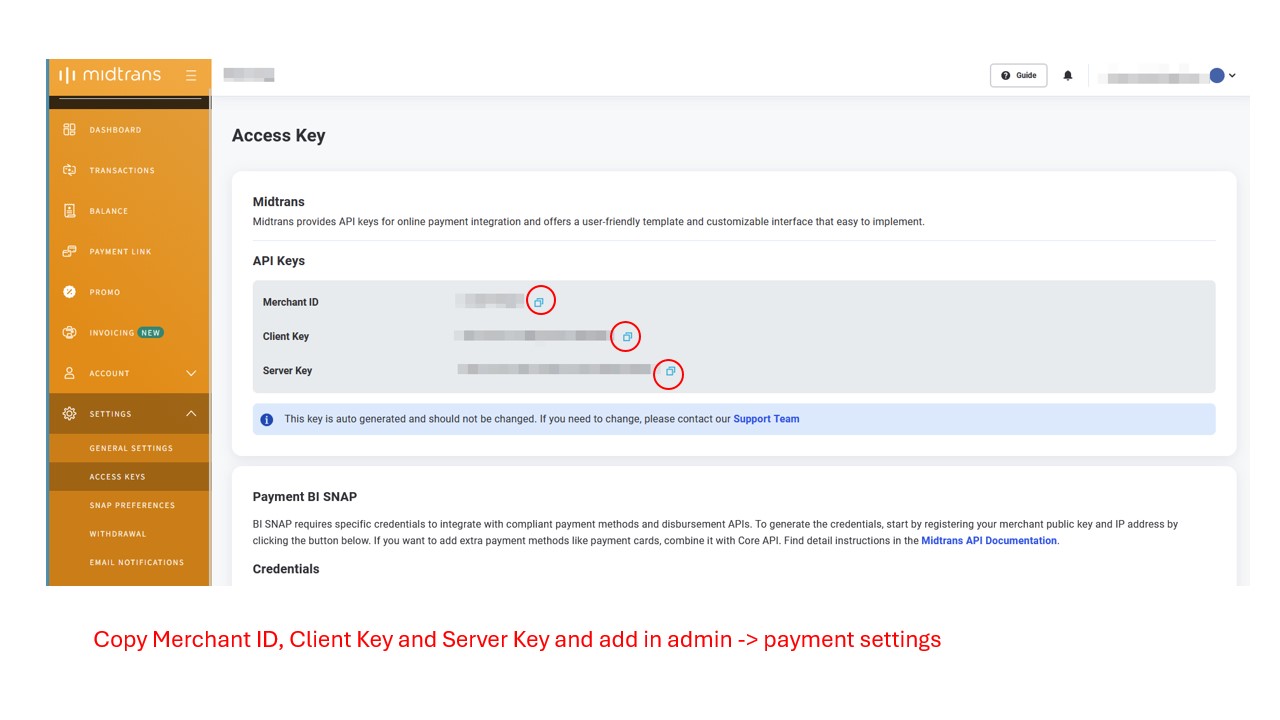Click the Guide button
This screenshot has height=720, width=1280.
(x=1018, y=74)
